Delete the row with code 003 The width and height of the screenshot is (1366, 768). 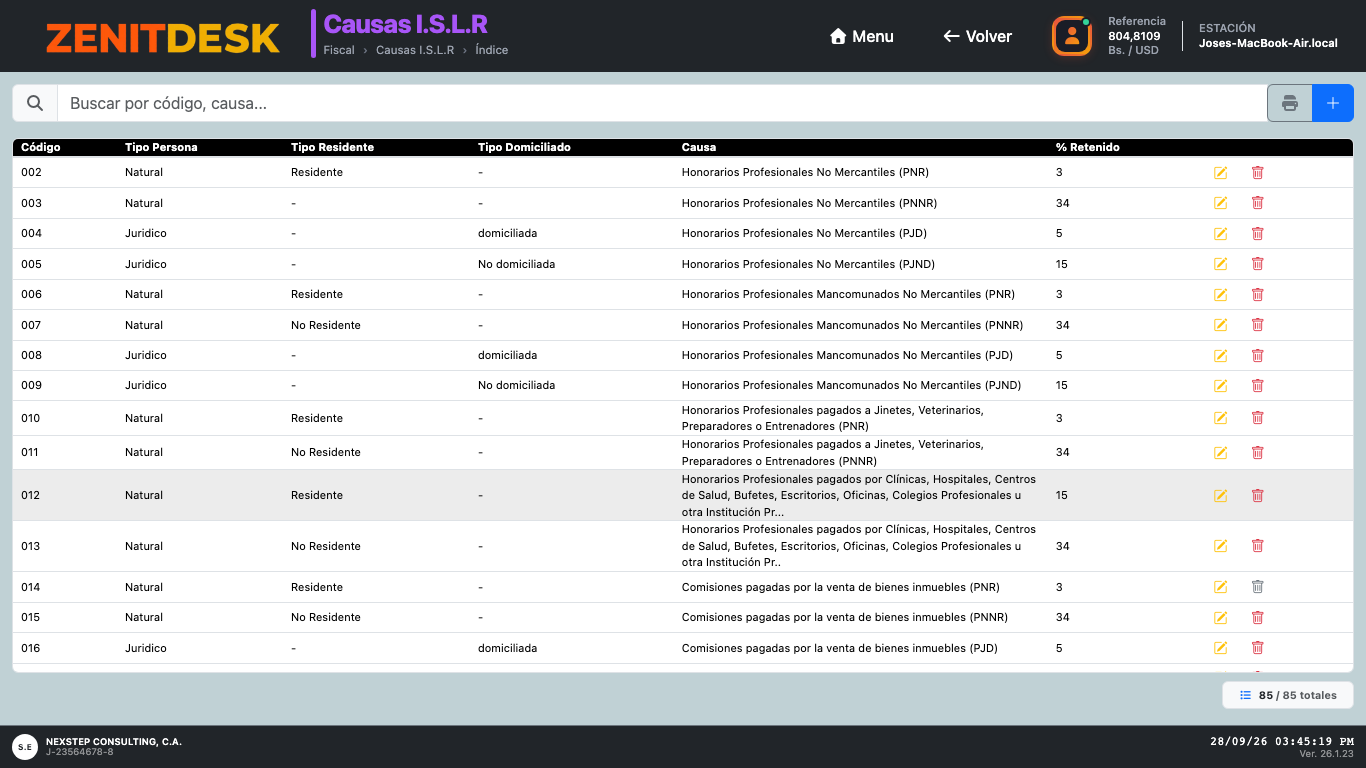[x=1257, y=203]
